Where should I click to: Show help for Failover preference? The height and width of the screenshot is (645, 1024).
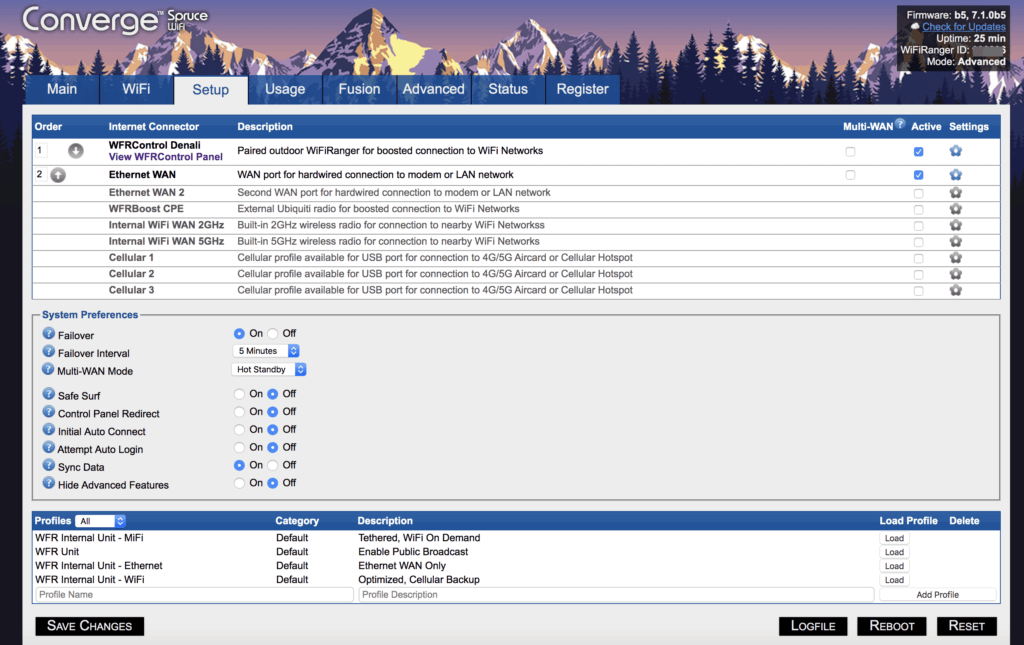click(48, 334)
